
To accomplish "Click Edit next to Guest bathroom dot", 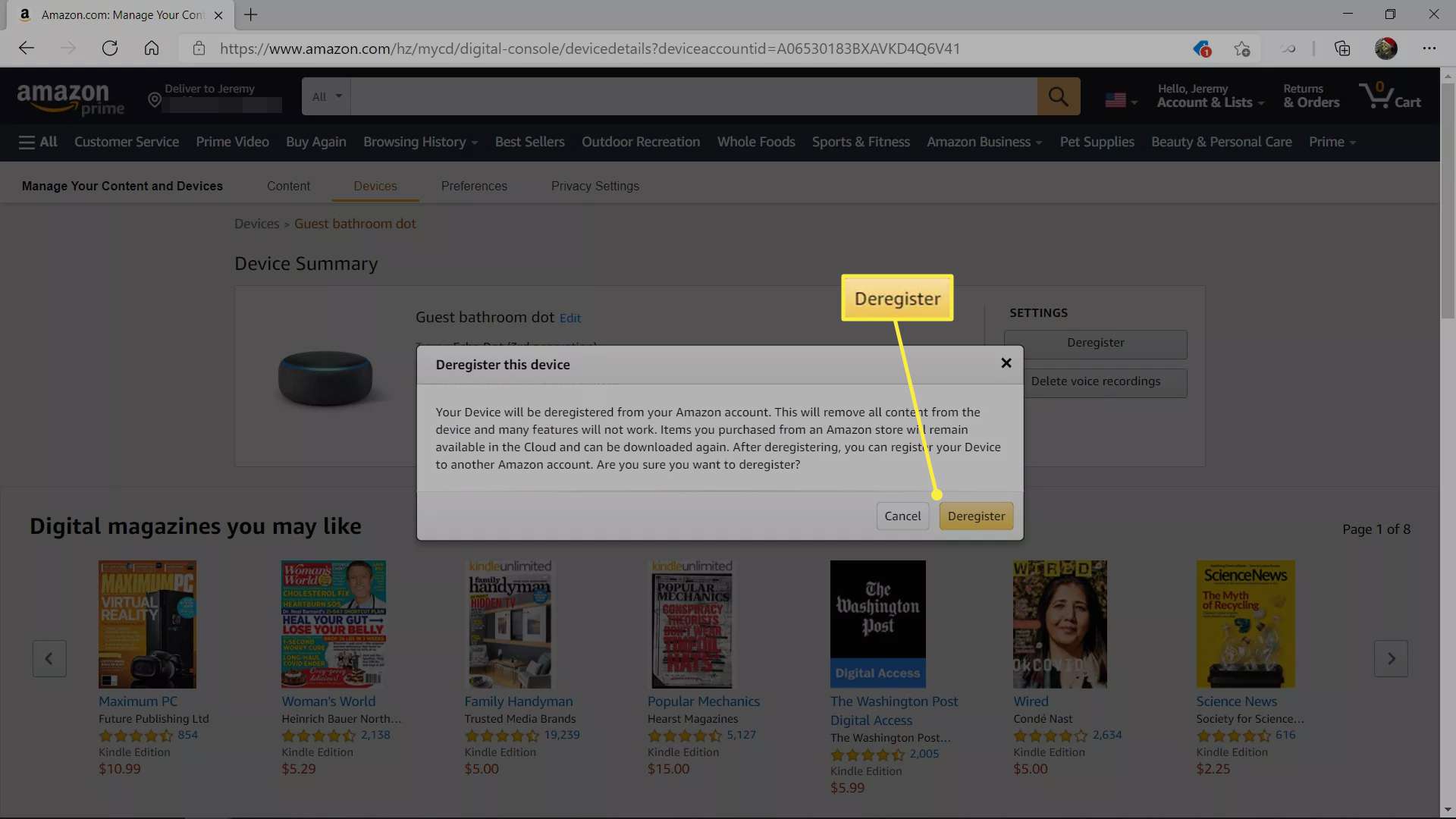I will tap(569, 318).
